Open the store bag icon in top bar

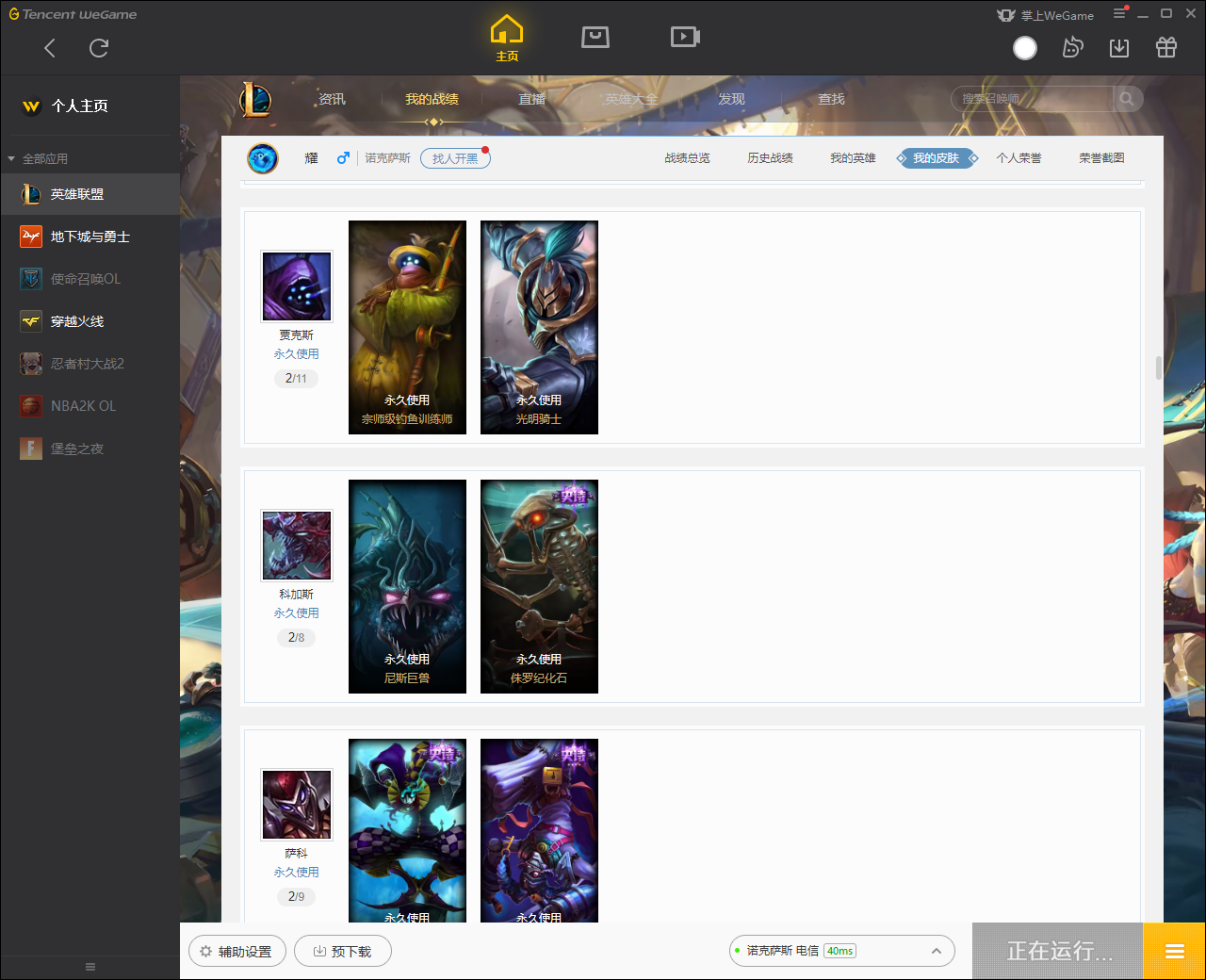[x=595, y=37]
